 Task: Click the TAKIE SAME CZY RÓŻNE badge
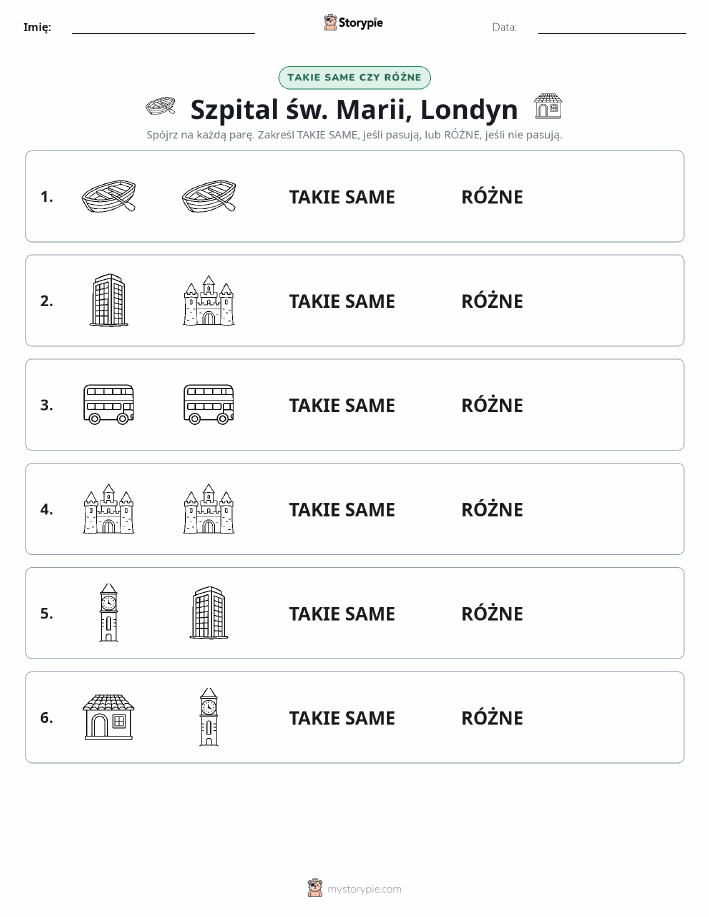coord(354,78)
